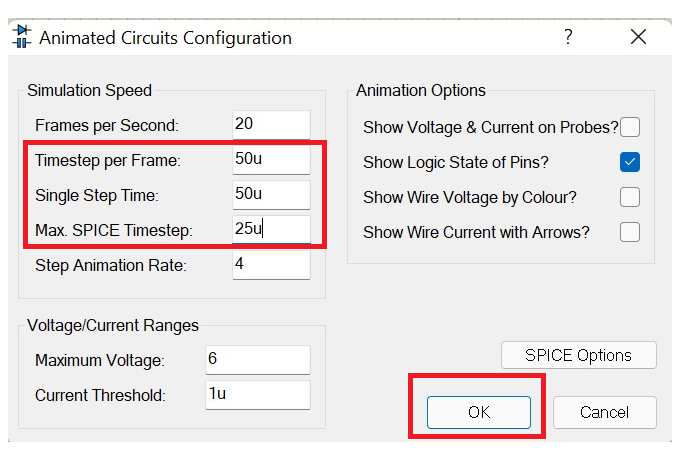
Task: Click the 'Show Logic State of Pins?' label text
Action: pos(456,162)
